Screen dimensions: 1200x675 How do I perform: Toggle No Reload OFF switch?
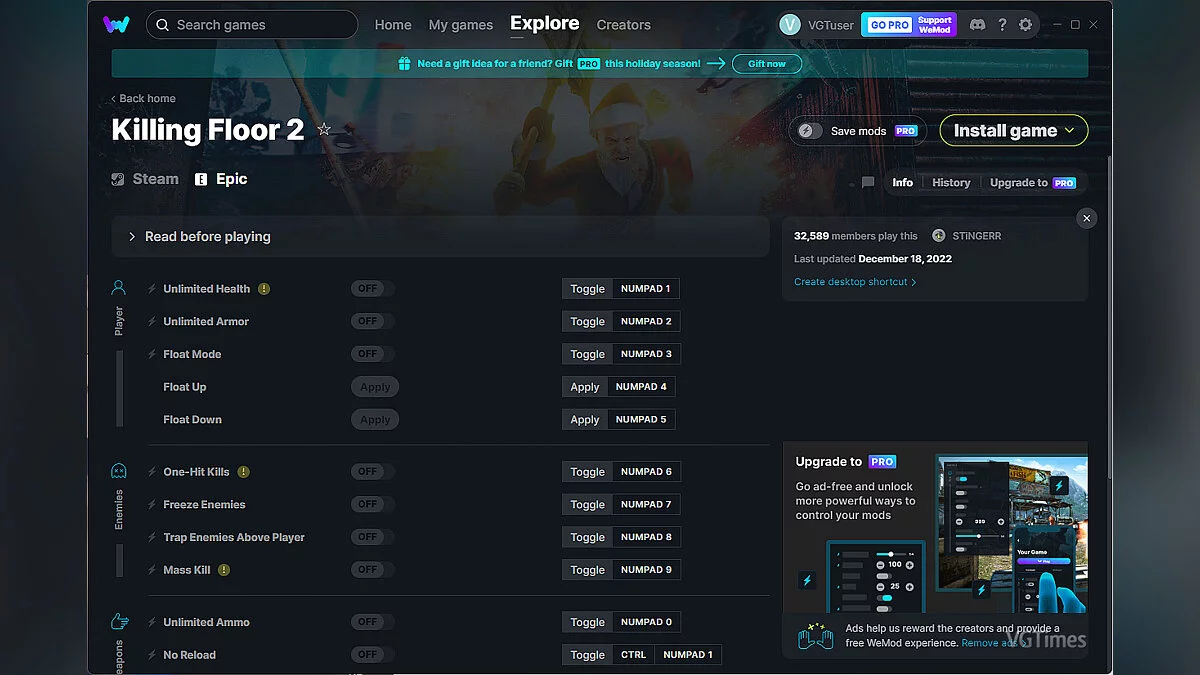pos(373,655)
